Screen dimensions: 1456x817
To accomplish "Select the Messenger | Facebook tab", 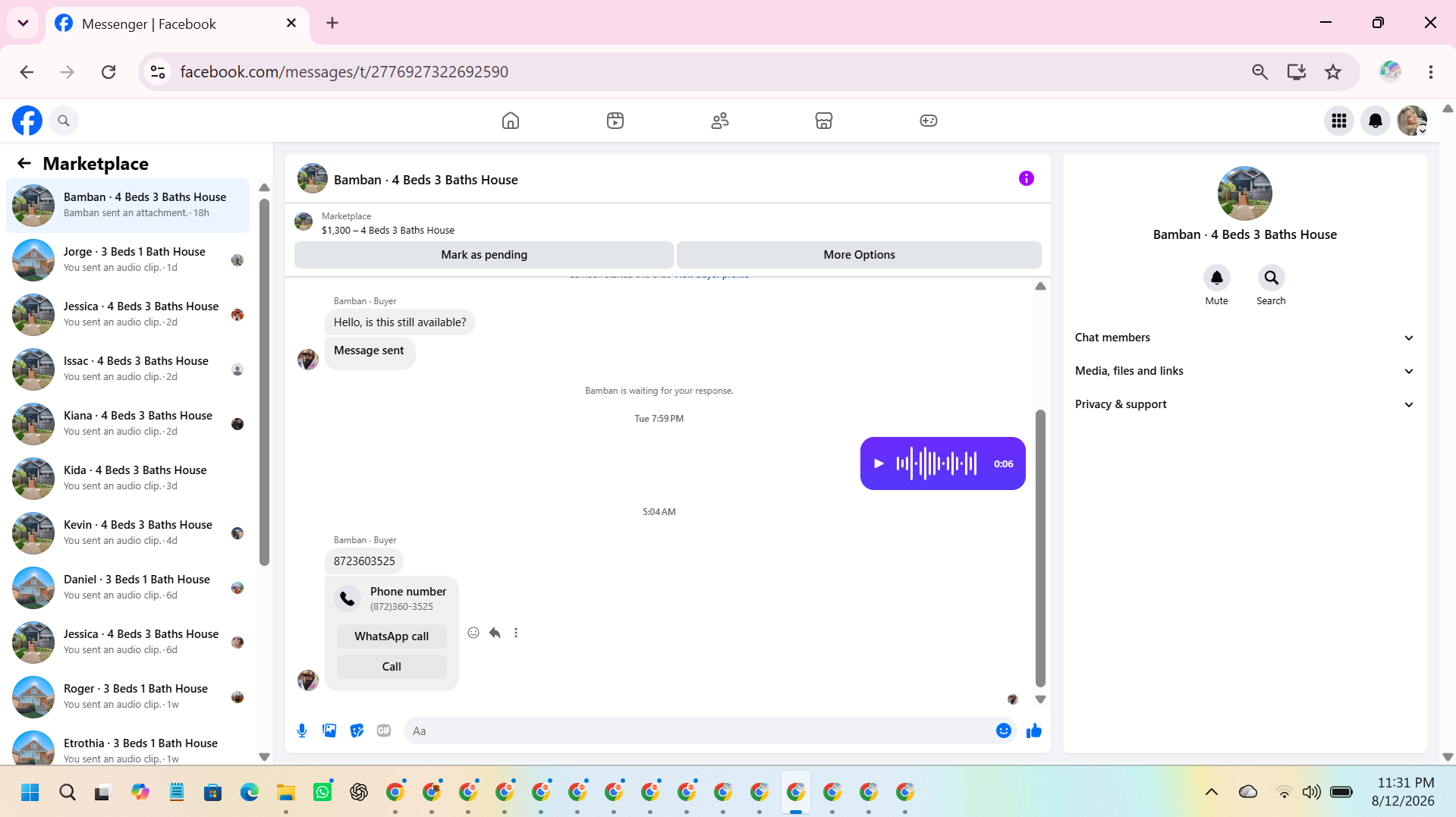I will [178, 24].
